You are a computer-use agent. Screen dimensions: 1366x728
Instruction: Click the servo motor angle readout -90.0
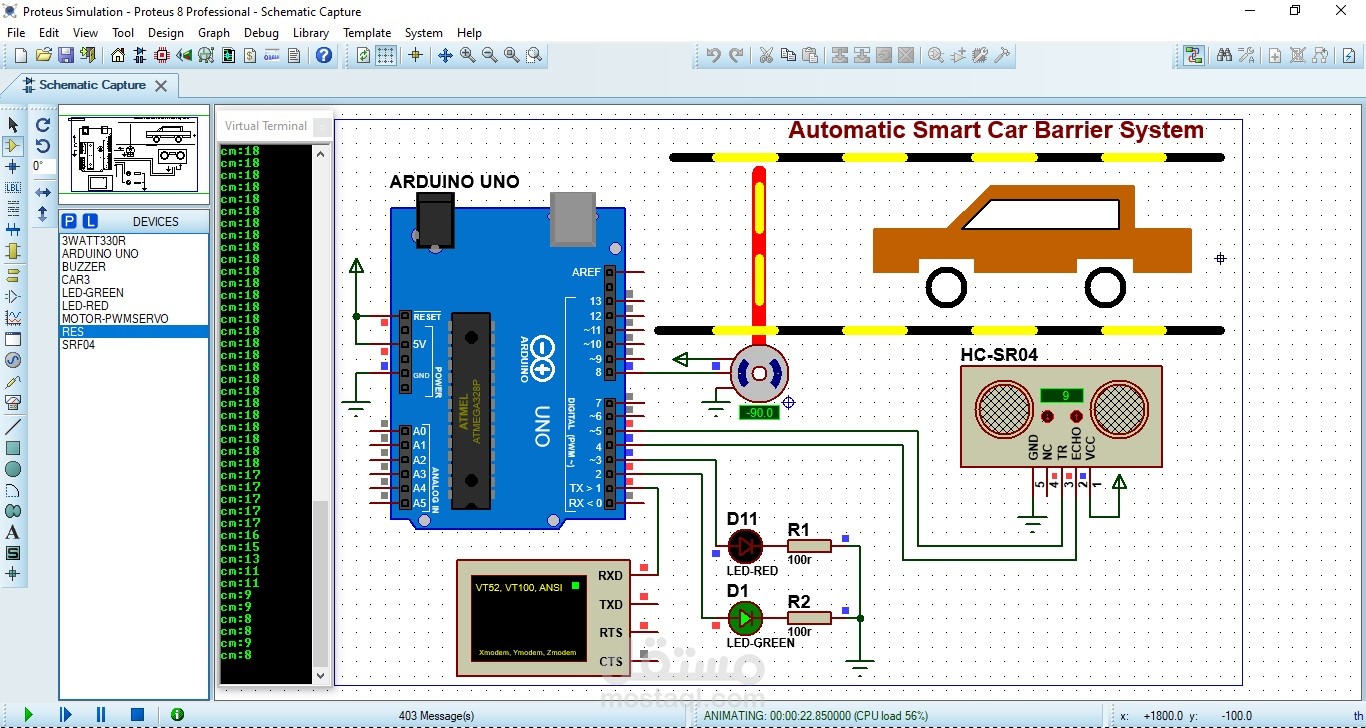tap(759, 412)
